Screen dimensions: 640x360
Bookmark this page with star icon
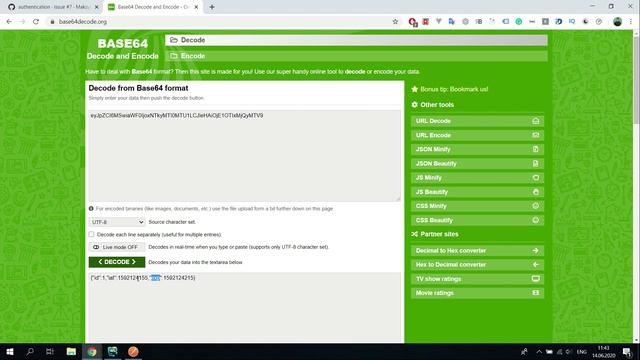(x=395, y=22)
